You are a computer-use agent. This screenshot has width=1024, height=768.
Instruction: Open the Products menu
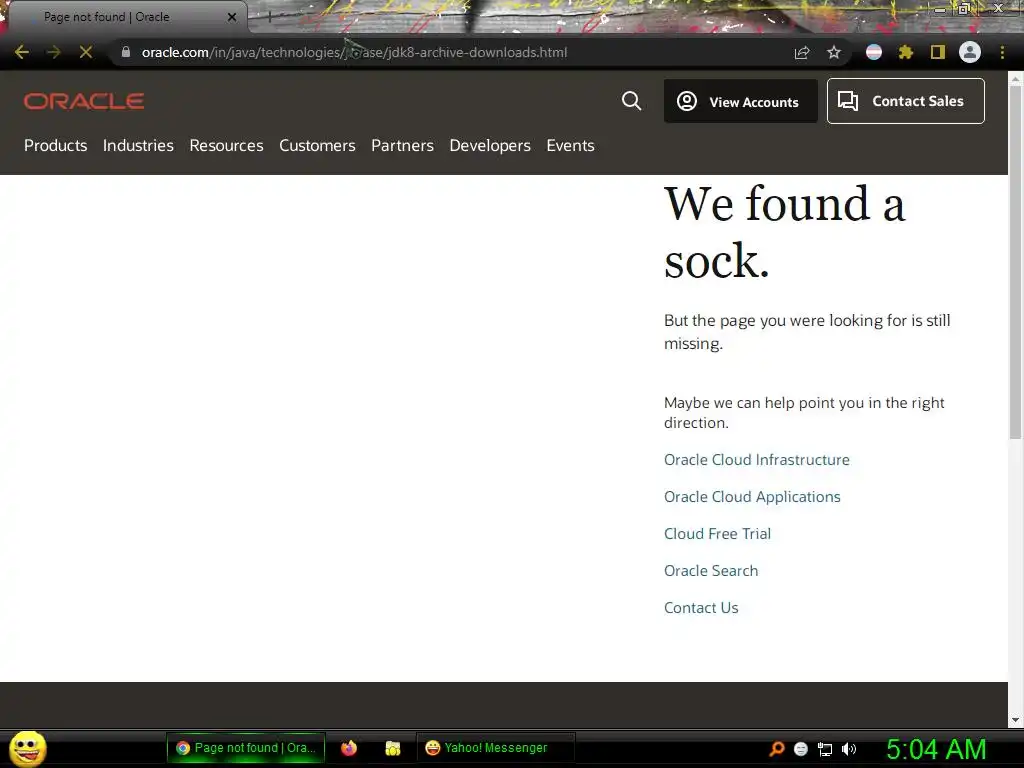point(56,146)
